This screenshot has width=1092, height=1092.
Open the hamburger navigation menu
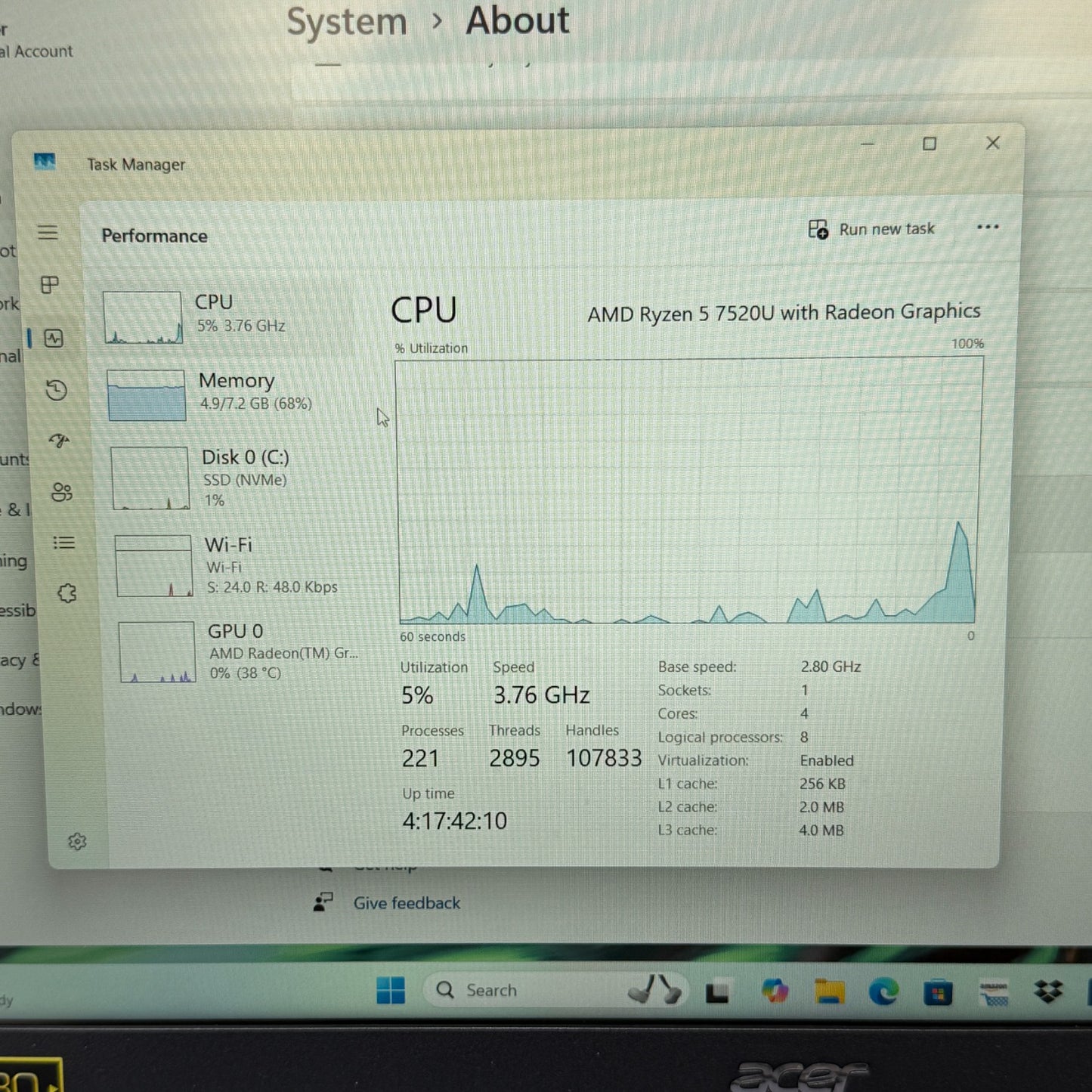click(48, 232)
